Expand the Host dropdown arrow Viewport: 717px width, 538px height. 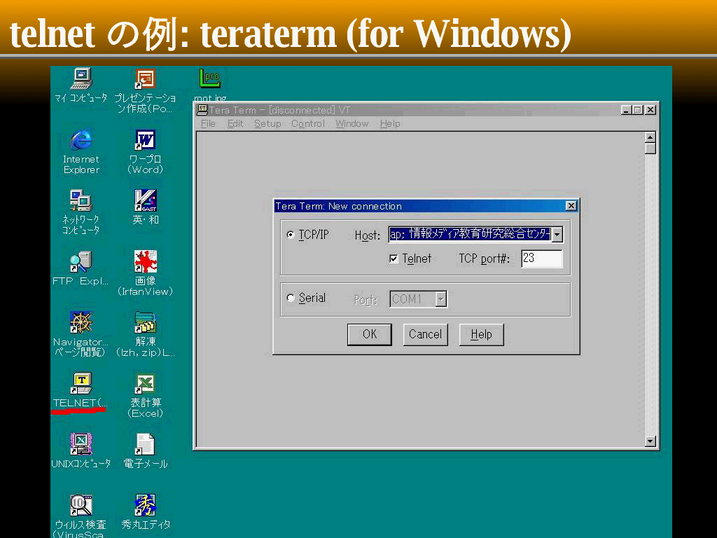pos(556,234)
